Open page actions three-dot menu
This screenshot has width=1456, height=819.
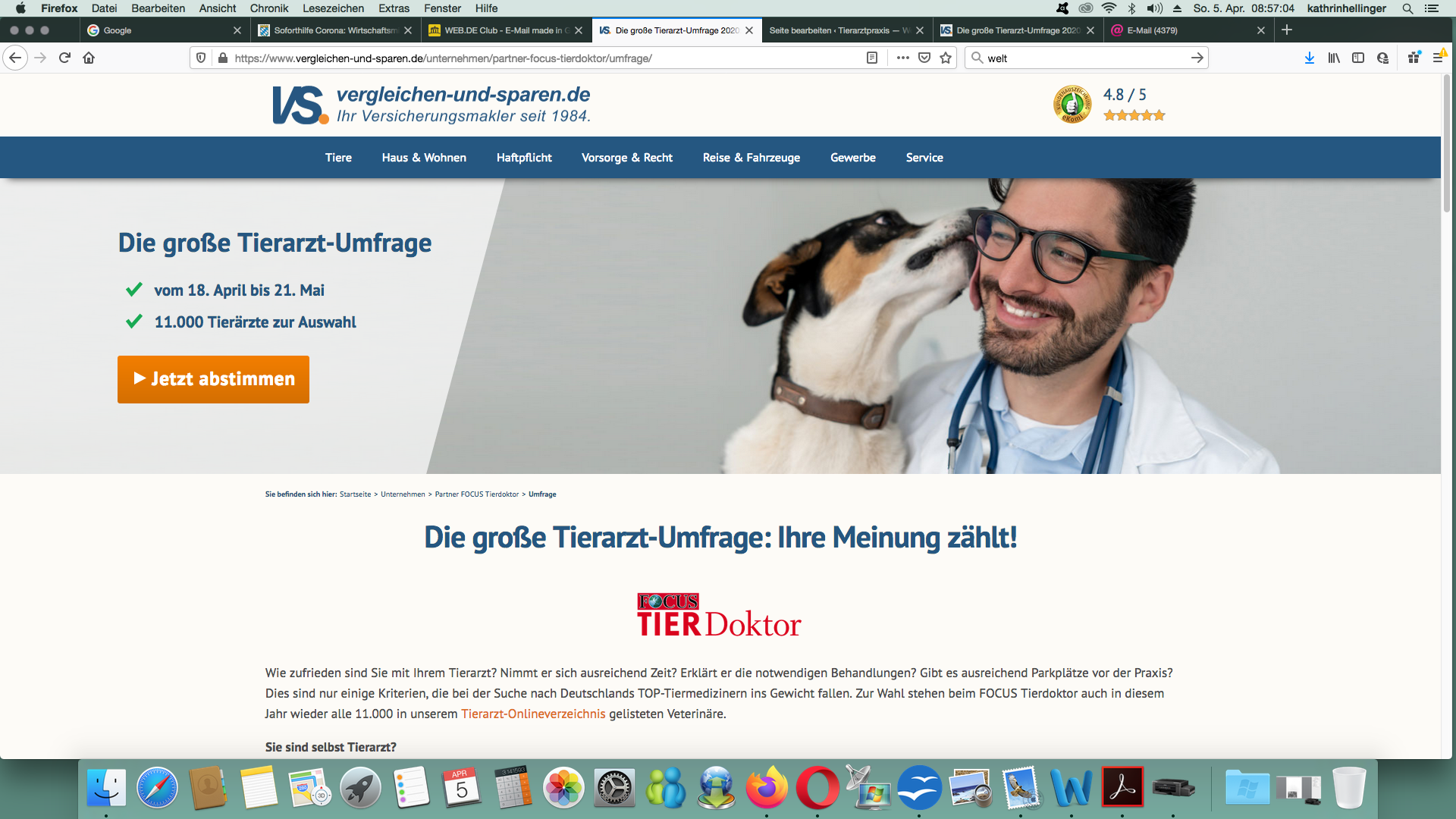(902, 58)
